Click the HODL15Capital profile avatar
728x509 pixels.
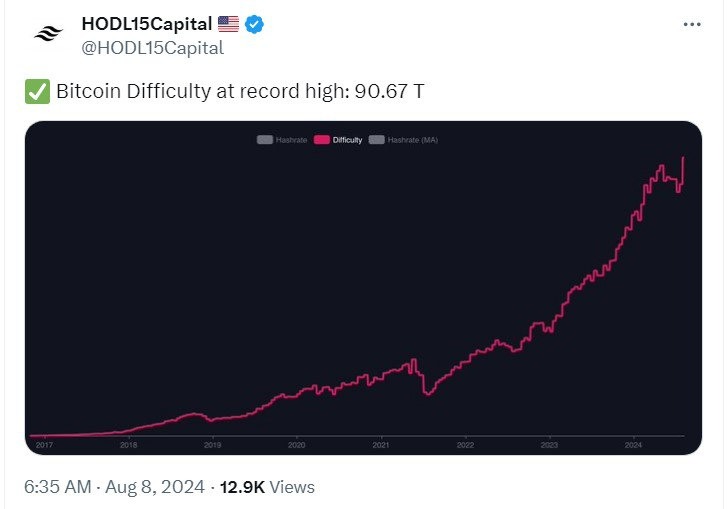pos(47,34)
